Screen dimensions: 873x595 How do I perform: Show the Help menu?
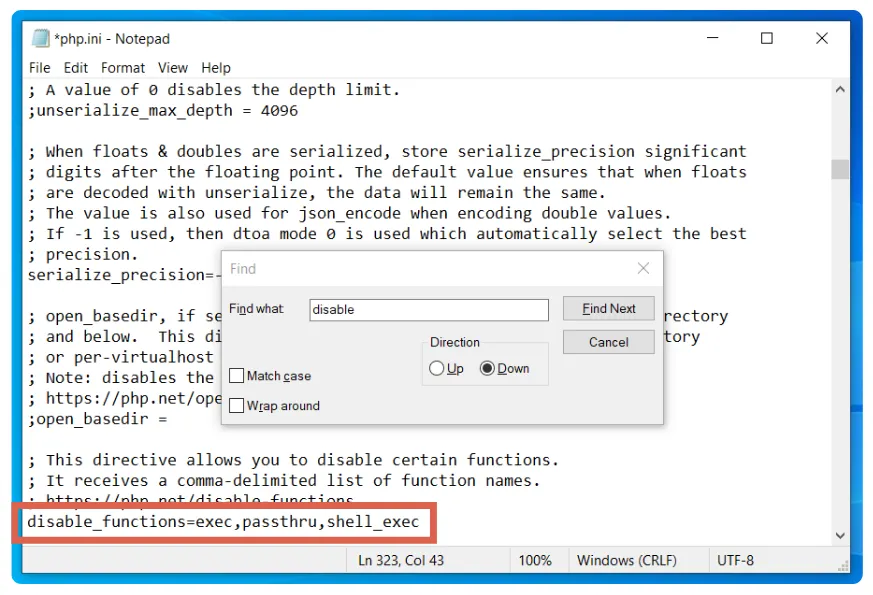pyautogui.click(x=216, y=68)
